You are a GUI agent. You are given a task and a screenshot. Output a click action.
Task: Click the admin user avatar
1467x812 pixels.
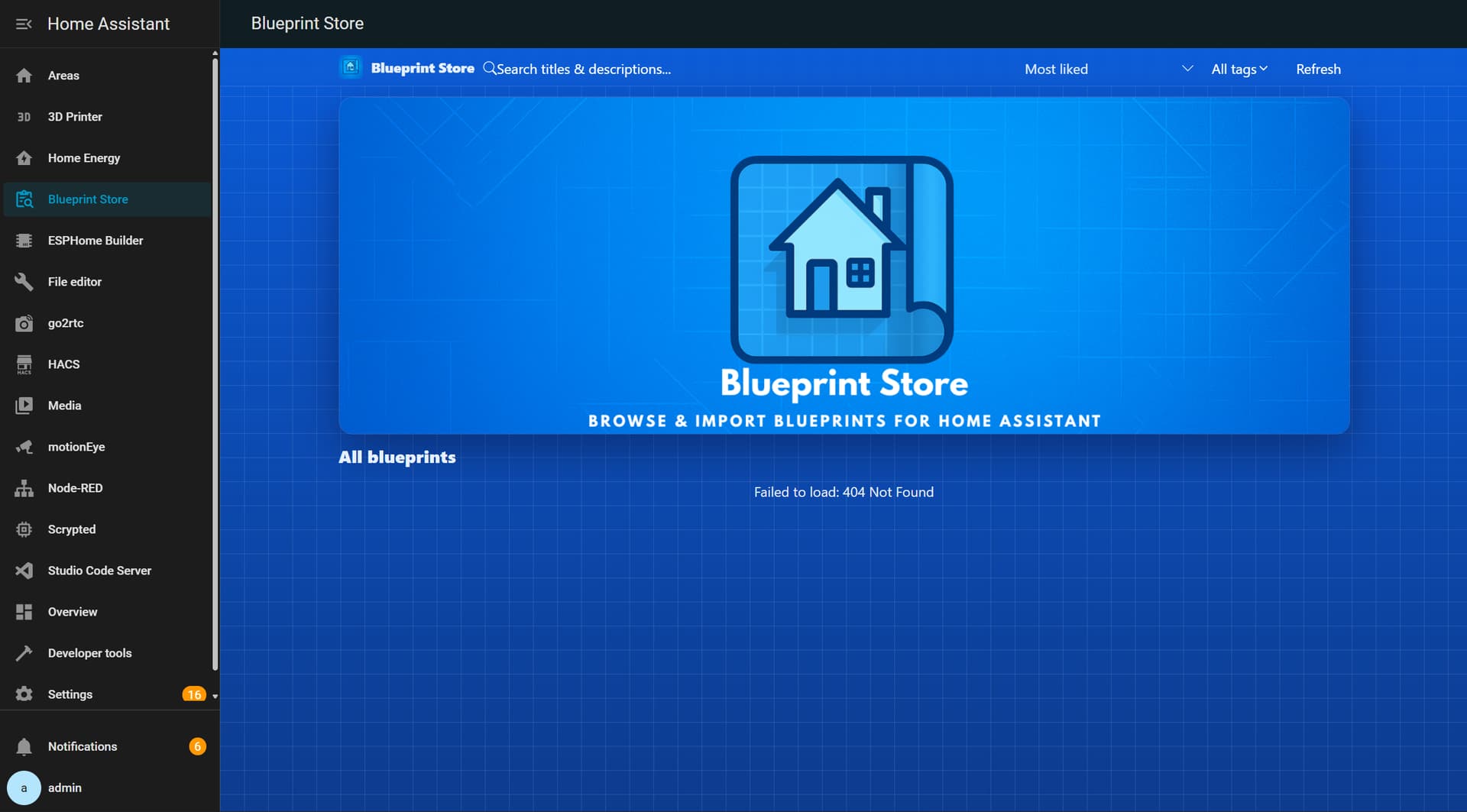pos(24,788)
